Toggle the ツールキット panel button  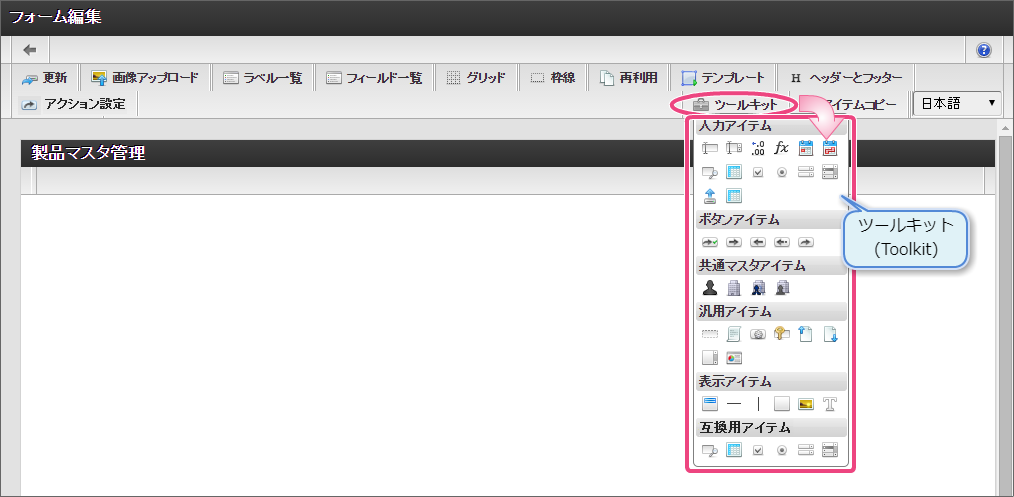tap(734, 104)
